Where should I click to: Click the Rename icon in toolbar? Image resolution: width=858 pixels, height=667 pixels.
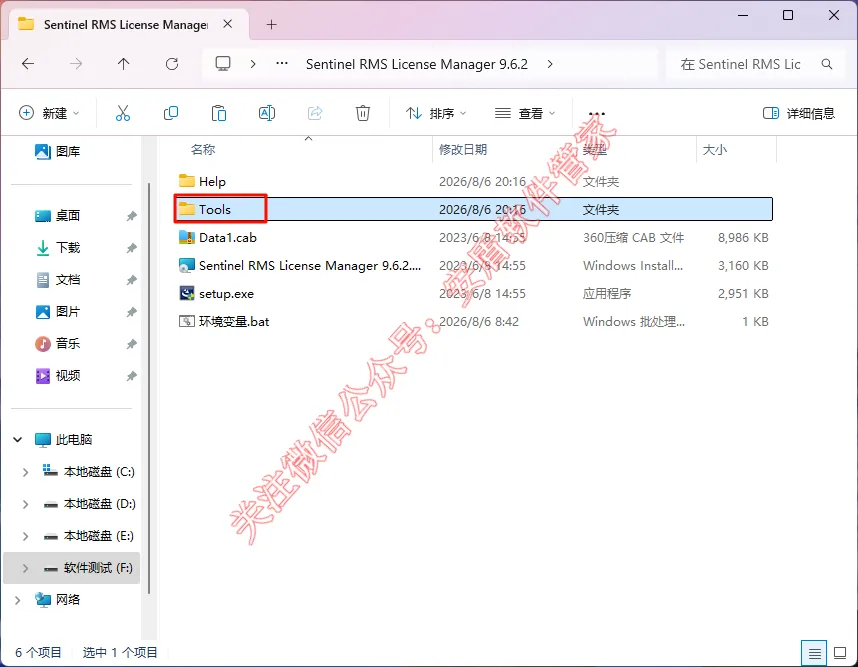tap(266, 113)
